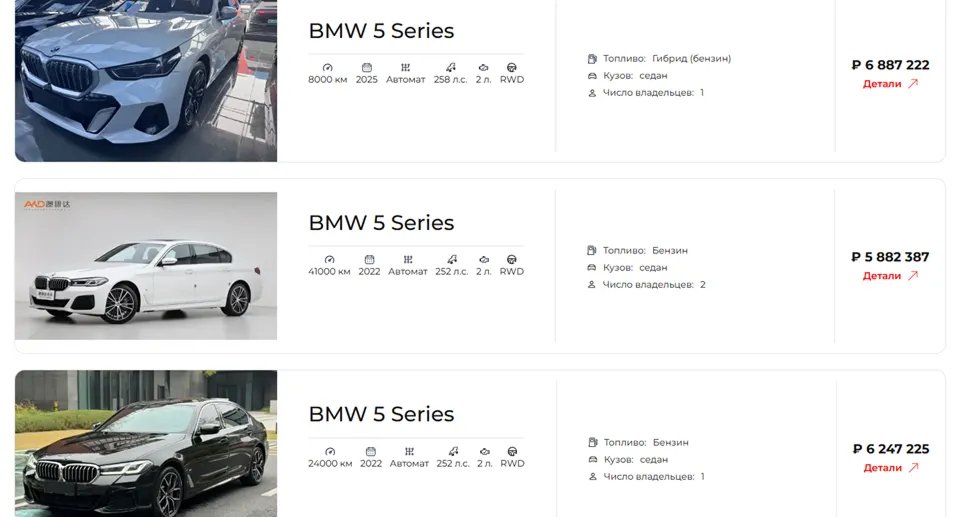The height and width of the screenshot is (517, 975).
Task: Click the engine icon above 2 л., second listing
Action: pos(484,259)
